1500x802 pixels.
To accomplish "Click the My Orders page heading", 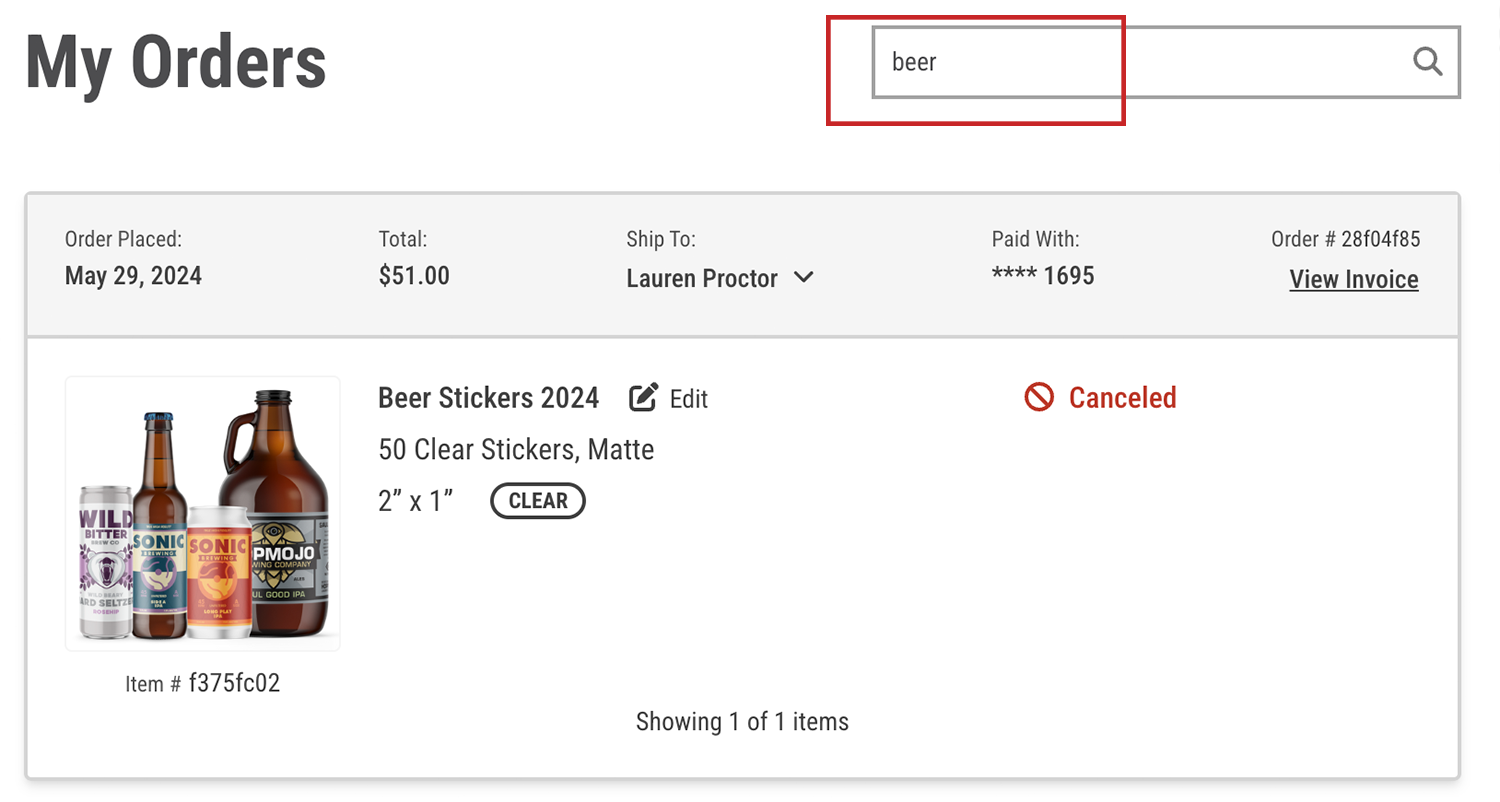I will [176, 63].
